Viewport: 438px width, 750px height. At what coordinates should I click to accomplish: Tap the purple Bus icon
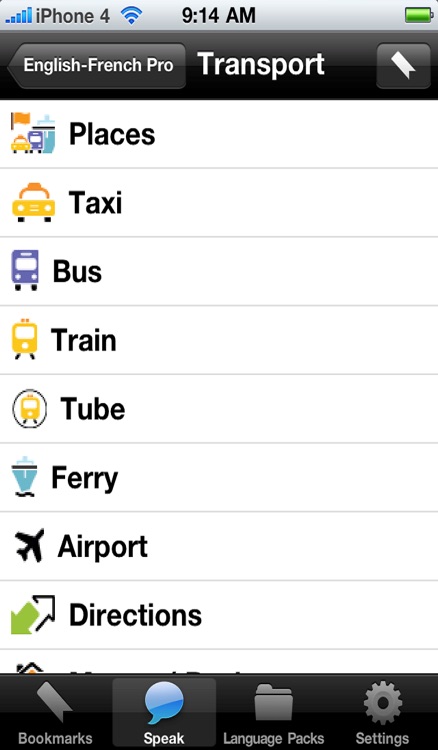(25, 270)
